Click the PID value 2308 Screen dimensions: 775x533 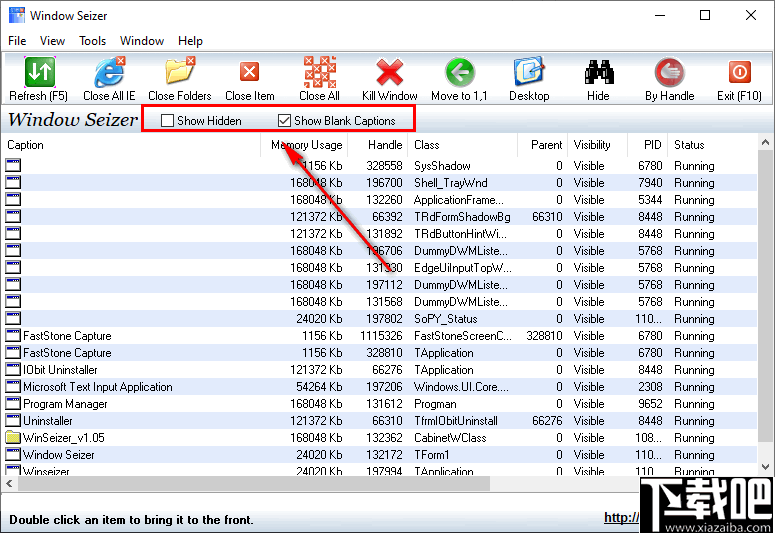click(650, 387)
